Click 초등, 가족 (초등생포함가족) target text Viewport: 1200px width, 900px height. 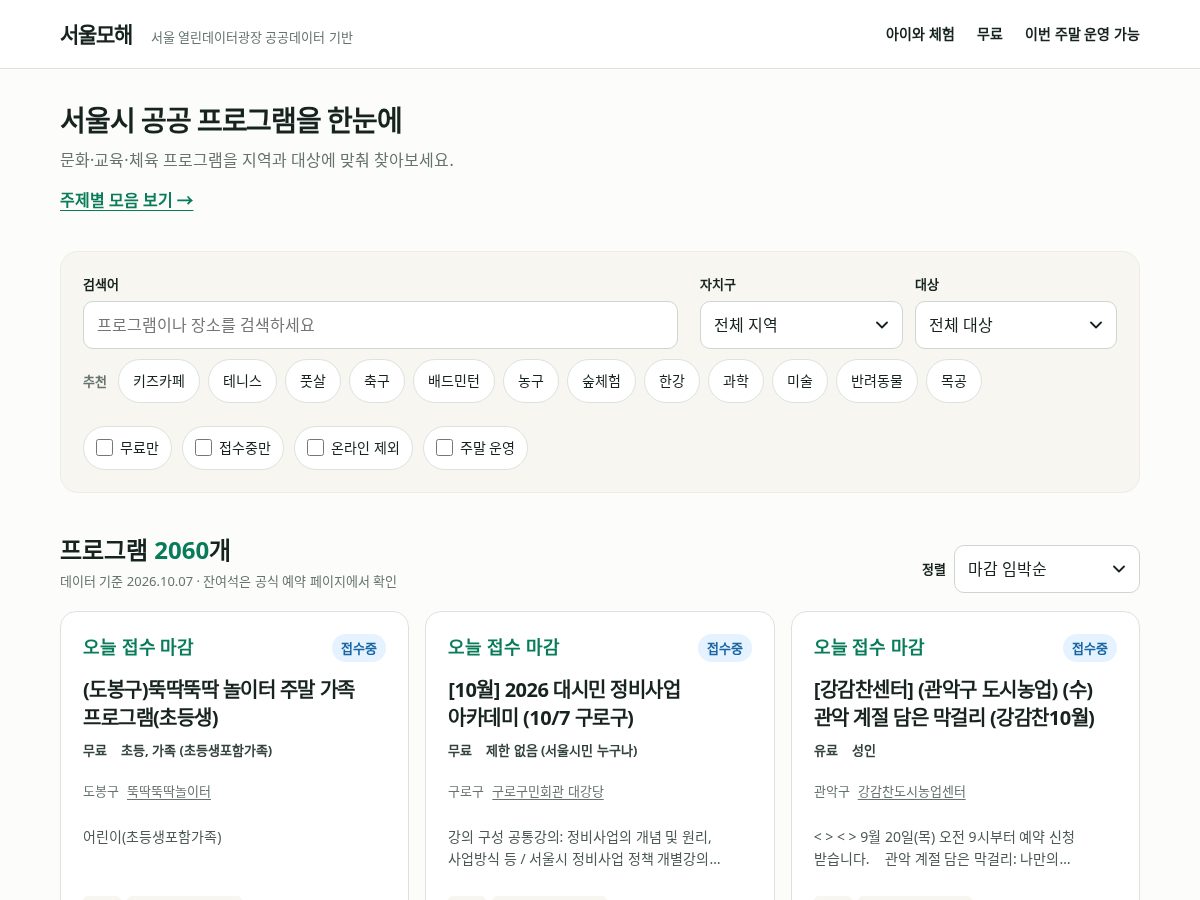[x=197, y=750]
